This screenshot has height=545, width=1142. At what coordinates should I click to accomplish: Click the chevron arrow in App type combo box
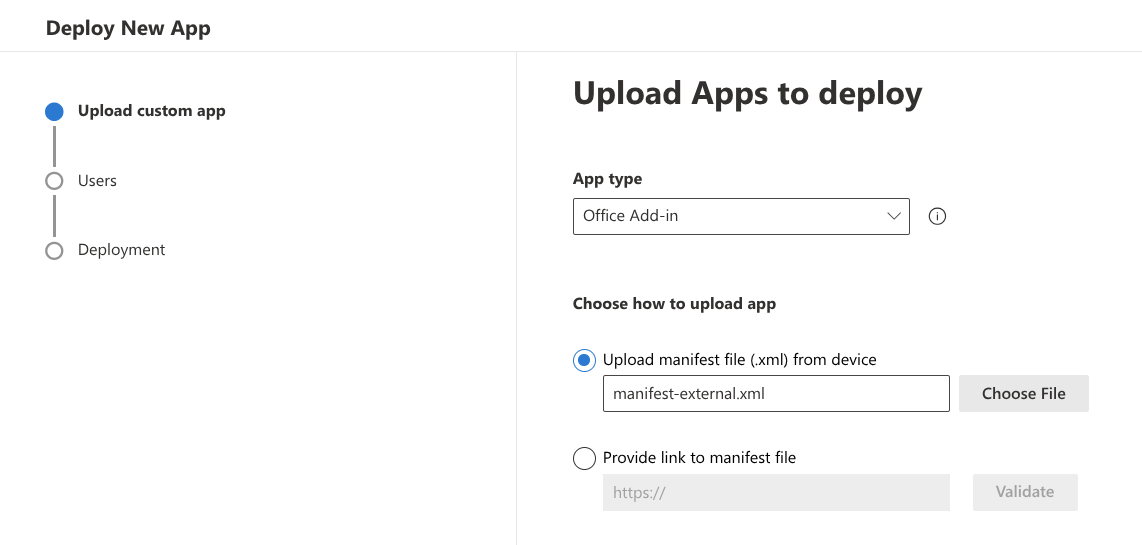pos(893,216)
